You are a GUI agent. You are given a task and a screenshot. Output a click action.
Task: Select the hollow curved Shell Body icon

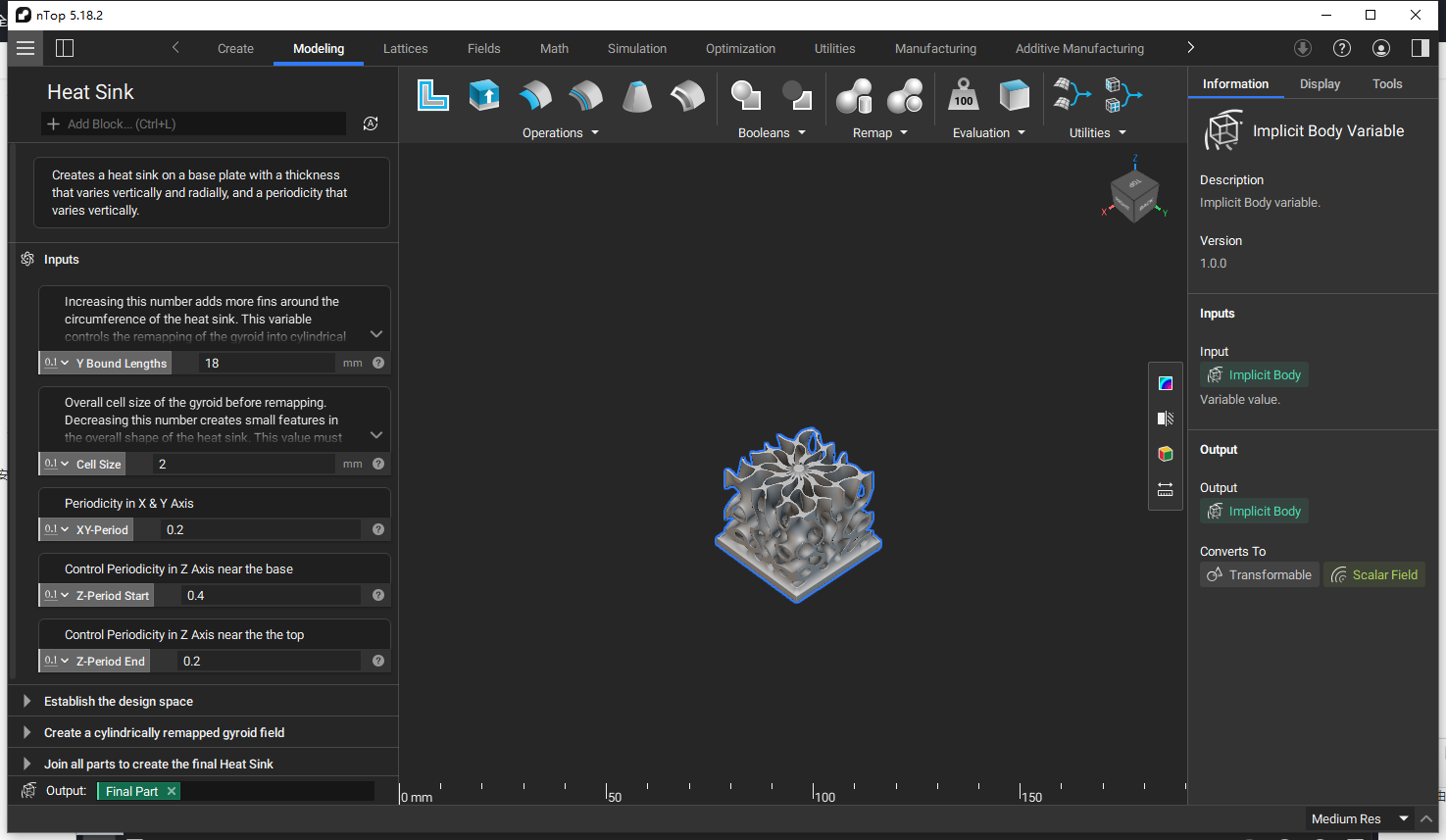pos(687,95)
